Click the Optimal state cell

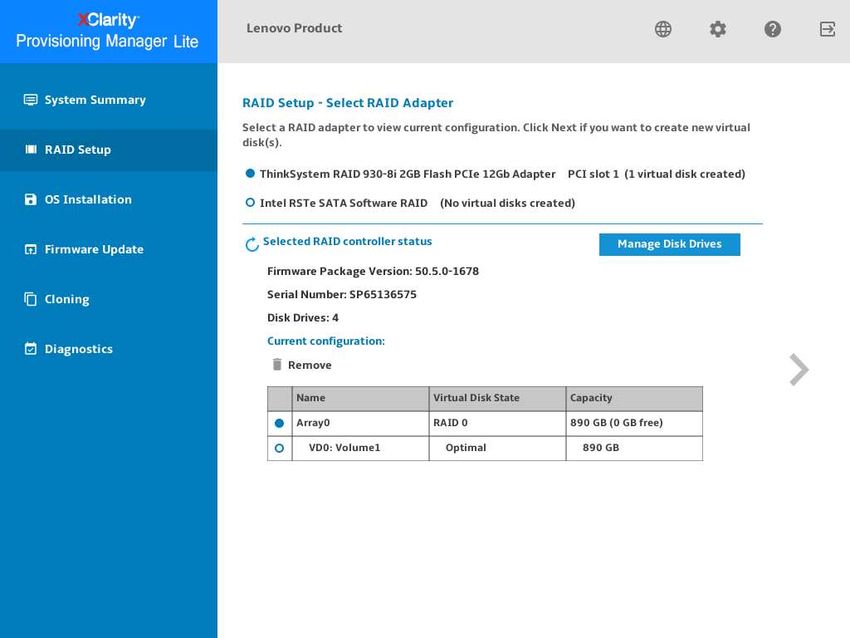(498, 448)
